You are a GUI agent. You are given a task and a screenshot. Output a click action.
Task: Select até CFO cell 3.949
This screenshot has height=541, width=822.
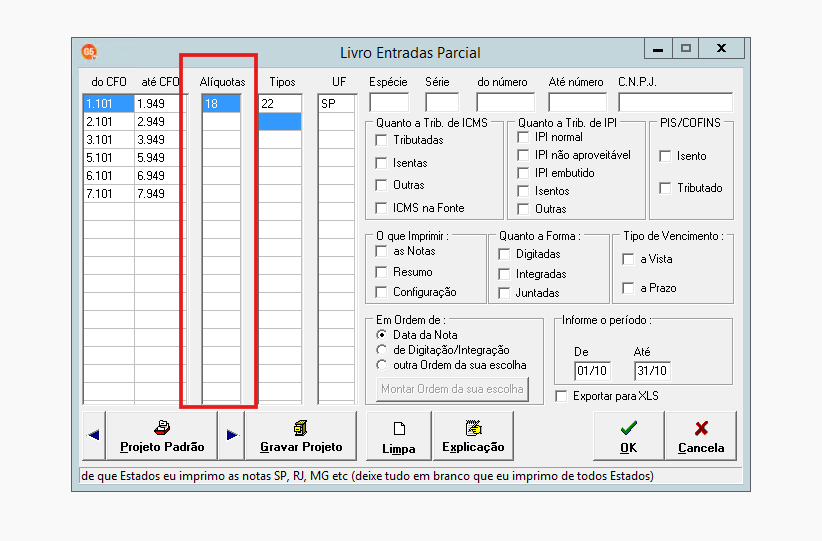pos(160,140)
